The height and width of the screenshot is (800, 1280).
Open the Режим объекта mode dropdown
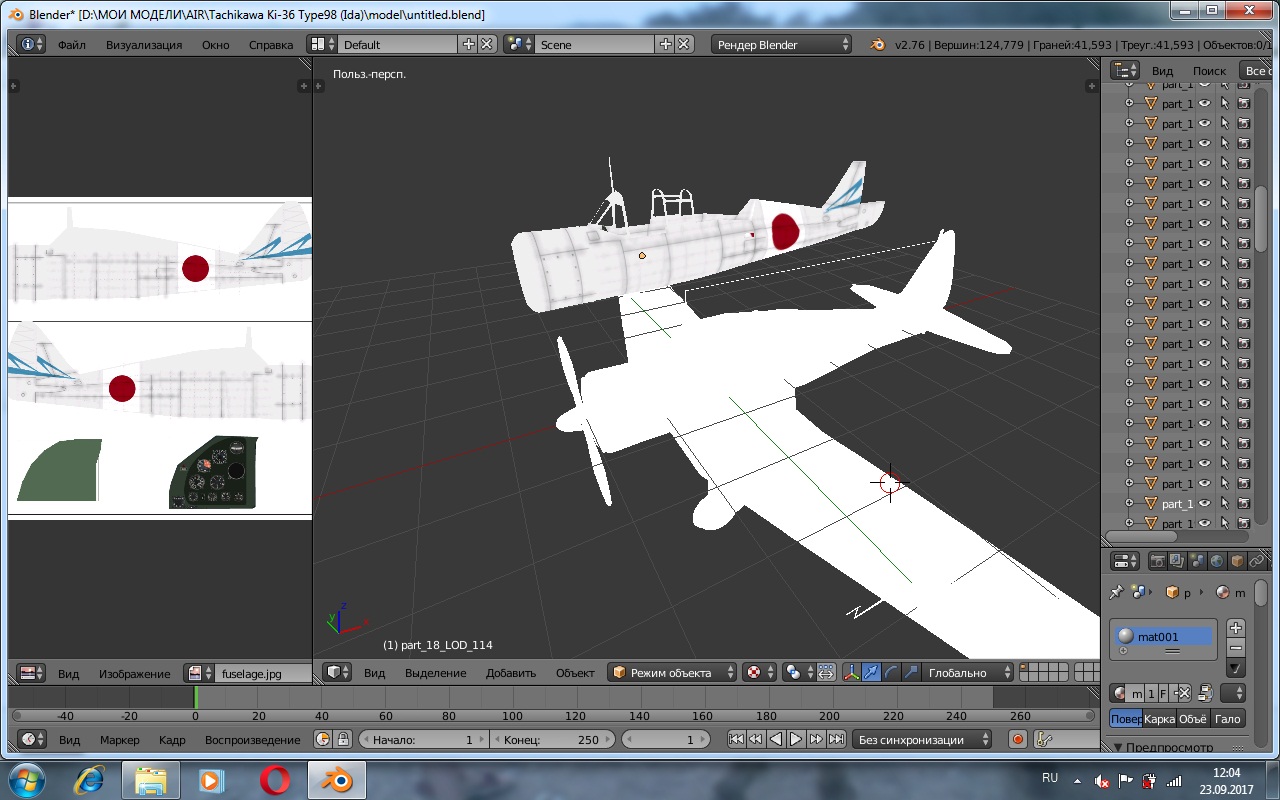[673, 673]
